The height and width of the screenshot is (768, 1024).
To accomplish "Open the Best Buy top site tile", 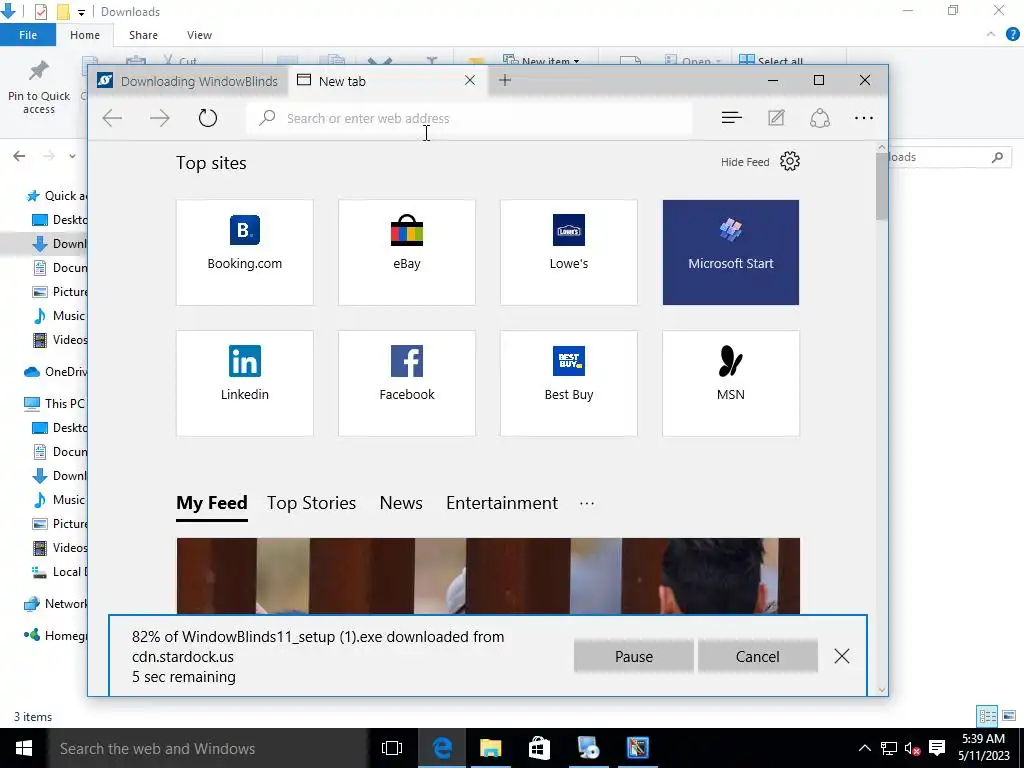I will pyautogui.click(x=569, y=383).
